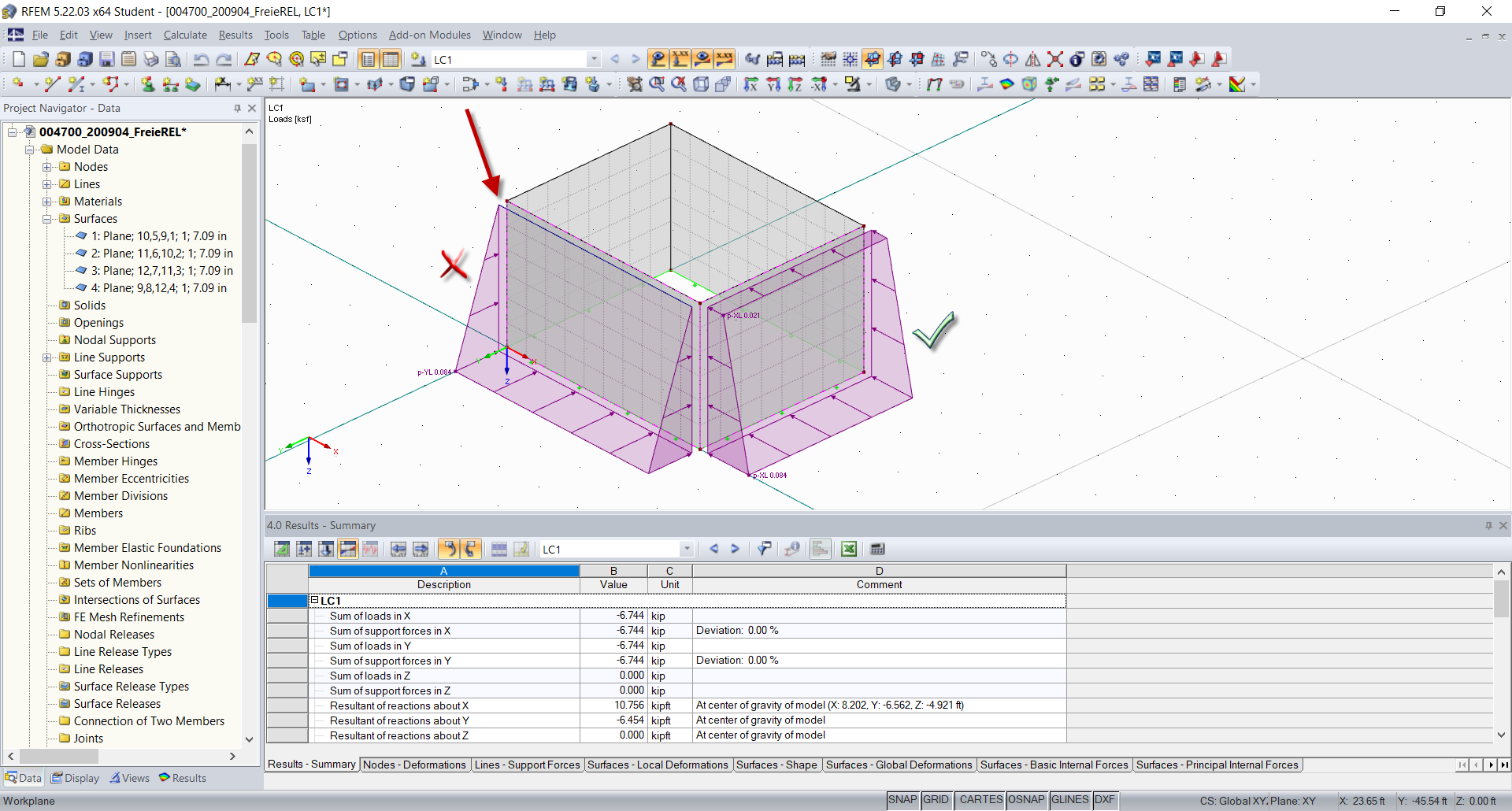Select surface 1: Plane; 10,5,9,1 item
The height and width of the screenshot is (811, 1512).
click(x=159, y=236)
